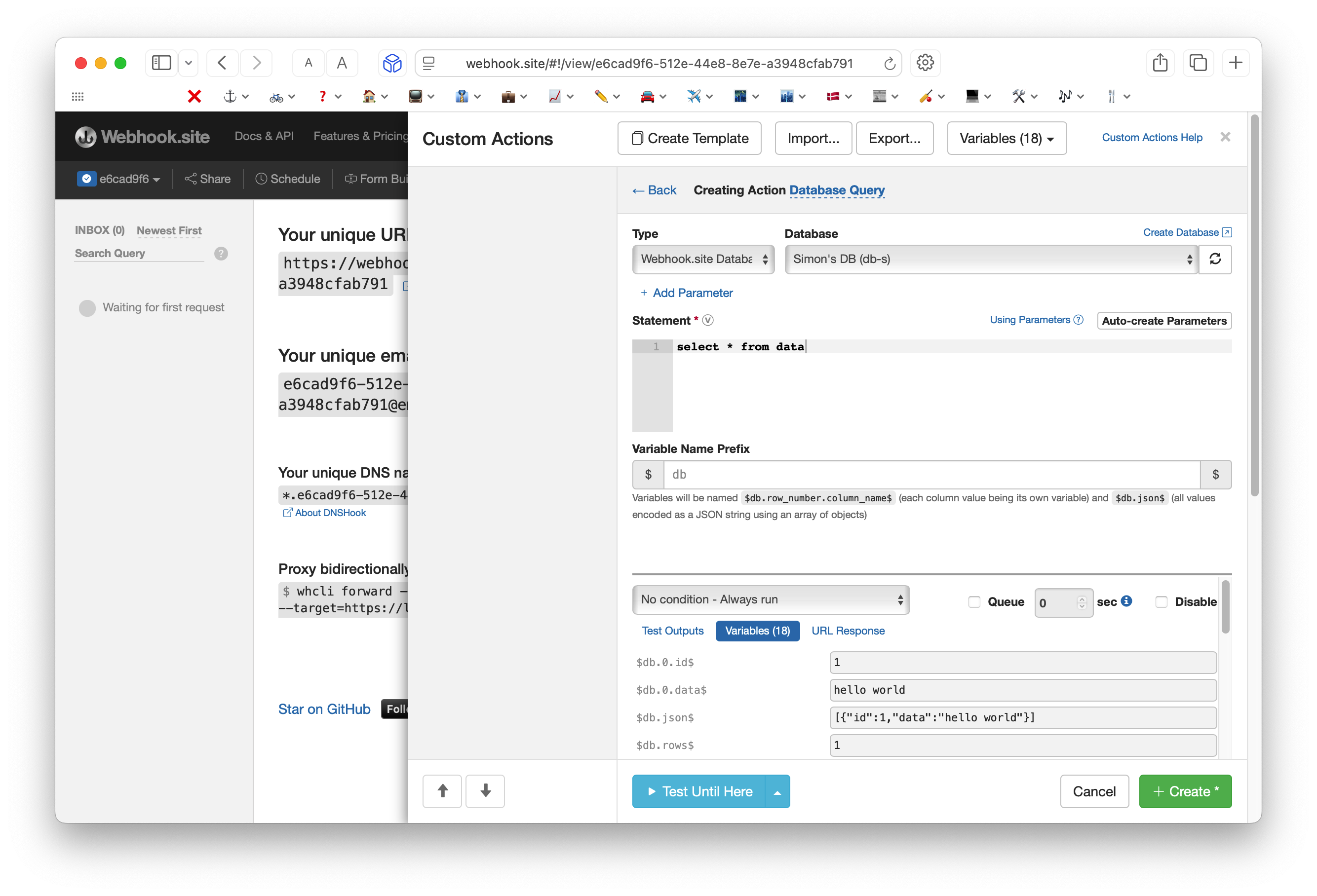Click the Variable Name Prefix field
The image size is (1317, 896).
931,475
